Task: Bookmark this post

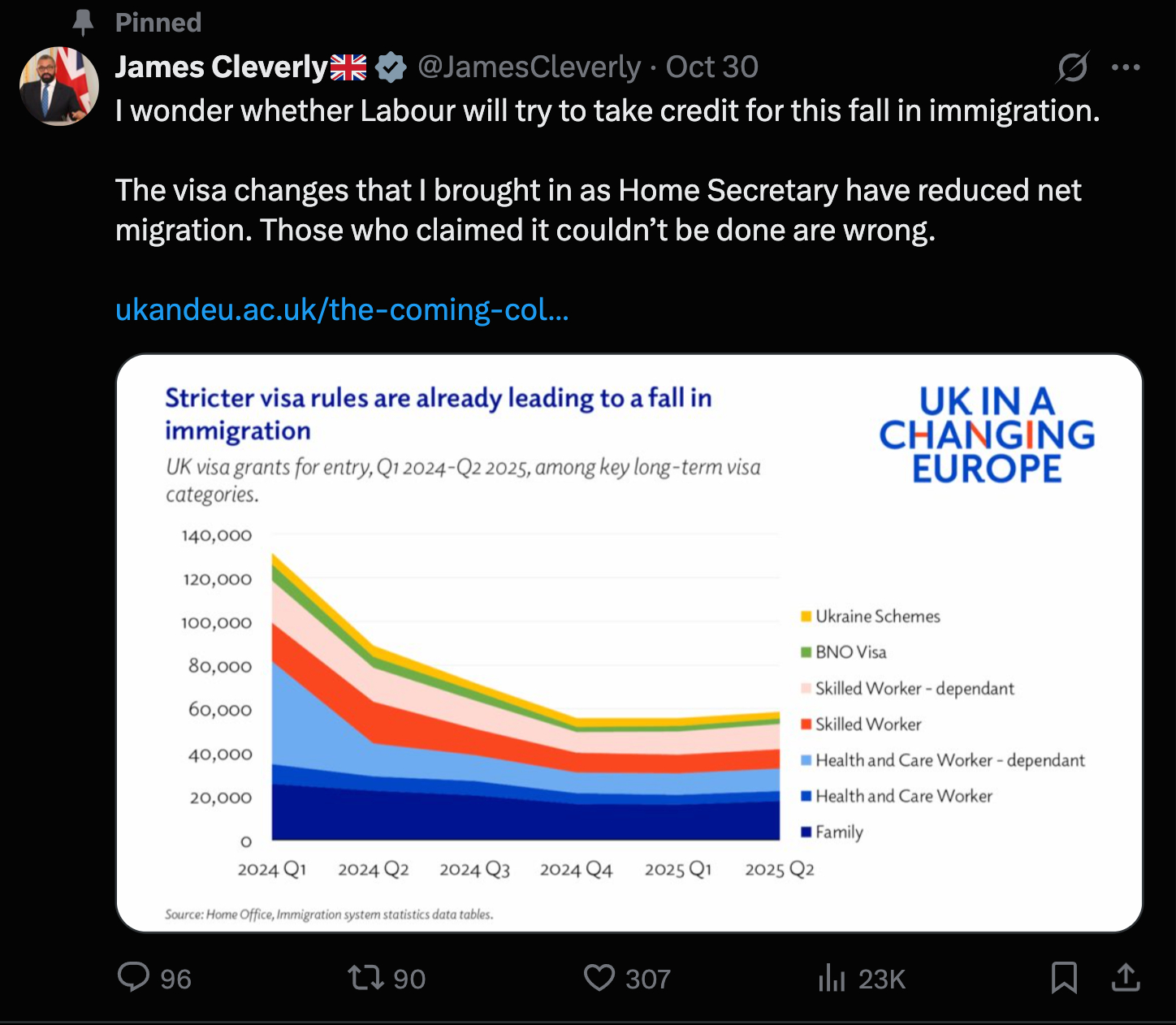Action: tap(1064, 977)
